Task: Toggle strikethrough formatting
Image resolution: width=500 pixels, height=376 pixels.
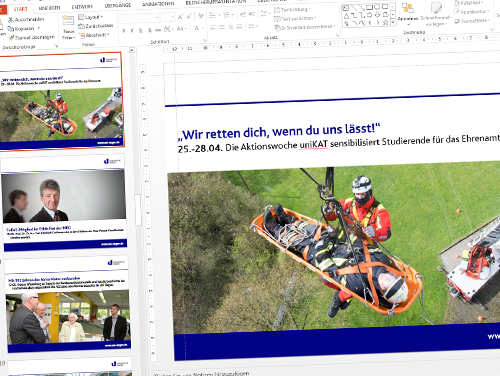Action: 158,30
